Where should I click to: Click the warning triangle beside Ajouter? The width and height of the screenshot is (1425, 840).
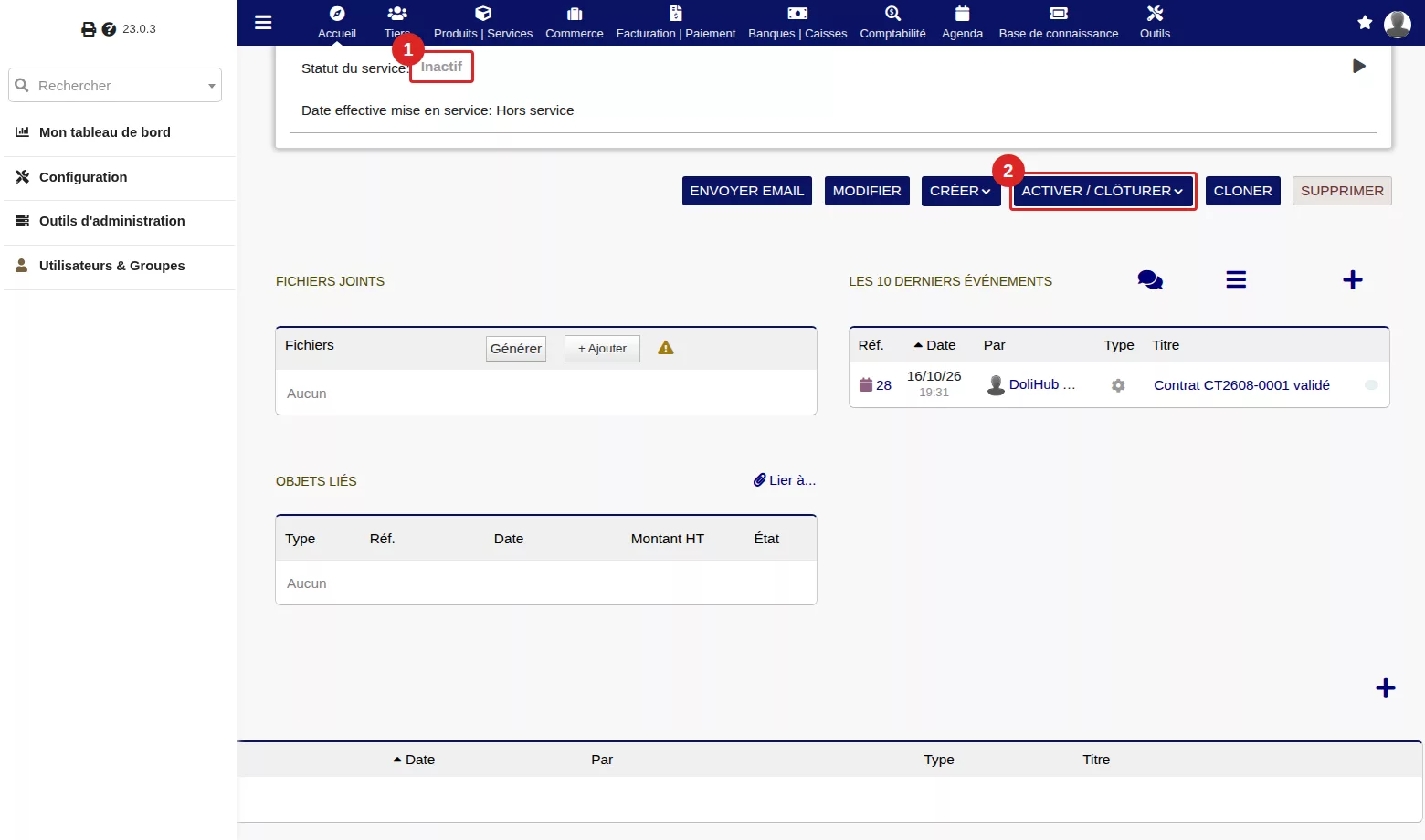click(x=666, y=348)
